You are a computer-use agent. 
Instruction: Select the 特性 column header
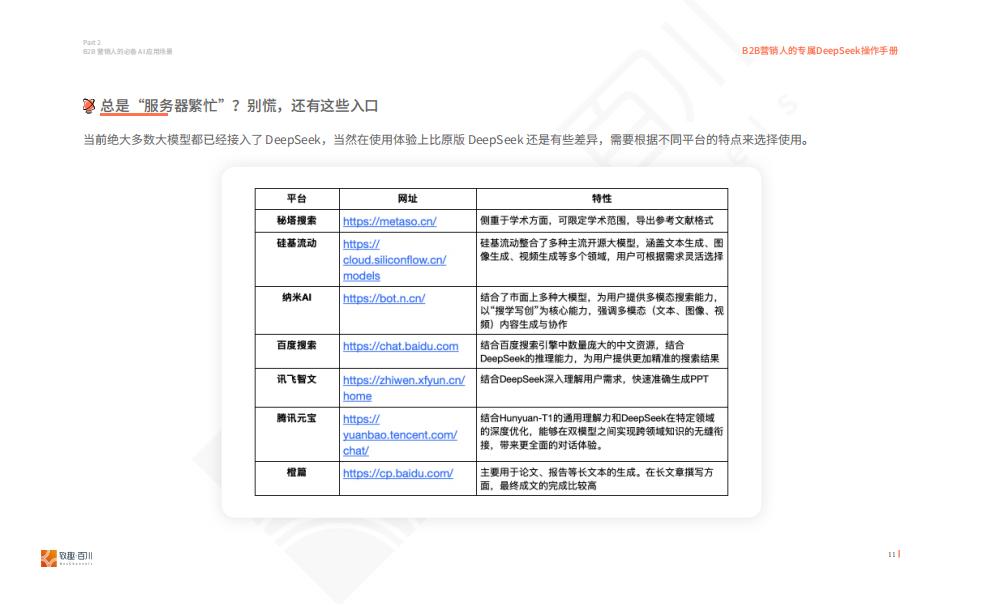pyautogui.click(x=602, y=199)
